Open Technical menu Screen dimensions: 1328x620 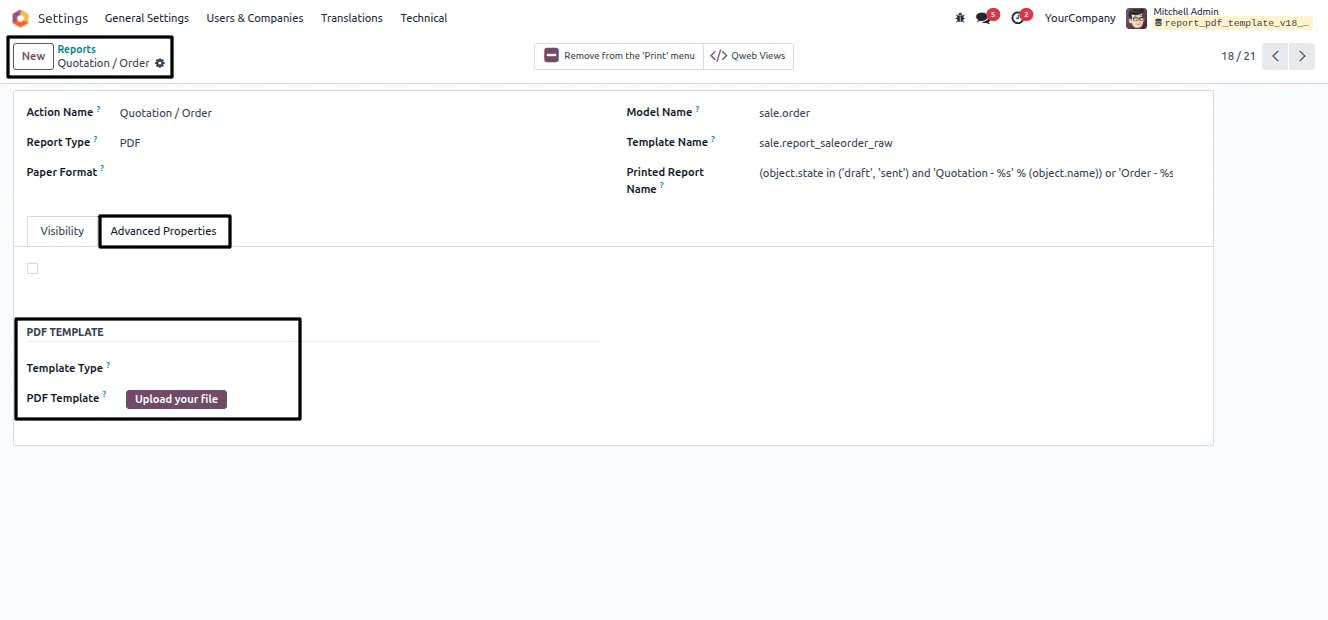point(424,18)
